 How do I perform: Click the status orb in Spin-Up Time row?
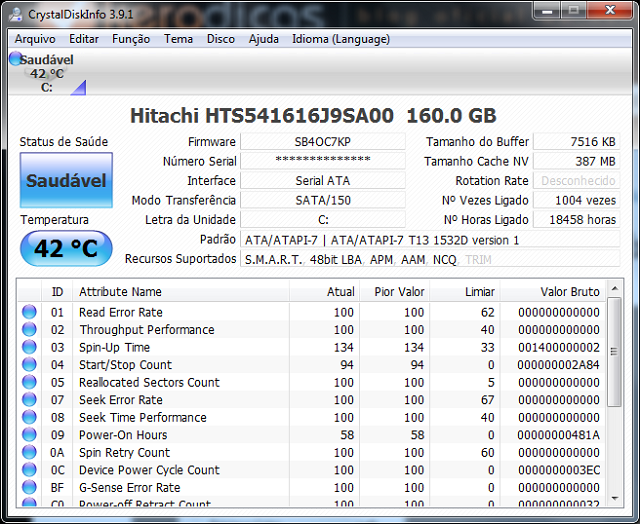tap(29, 347)
